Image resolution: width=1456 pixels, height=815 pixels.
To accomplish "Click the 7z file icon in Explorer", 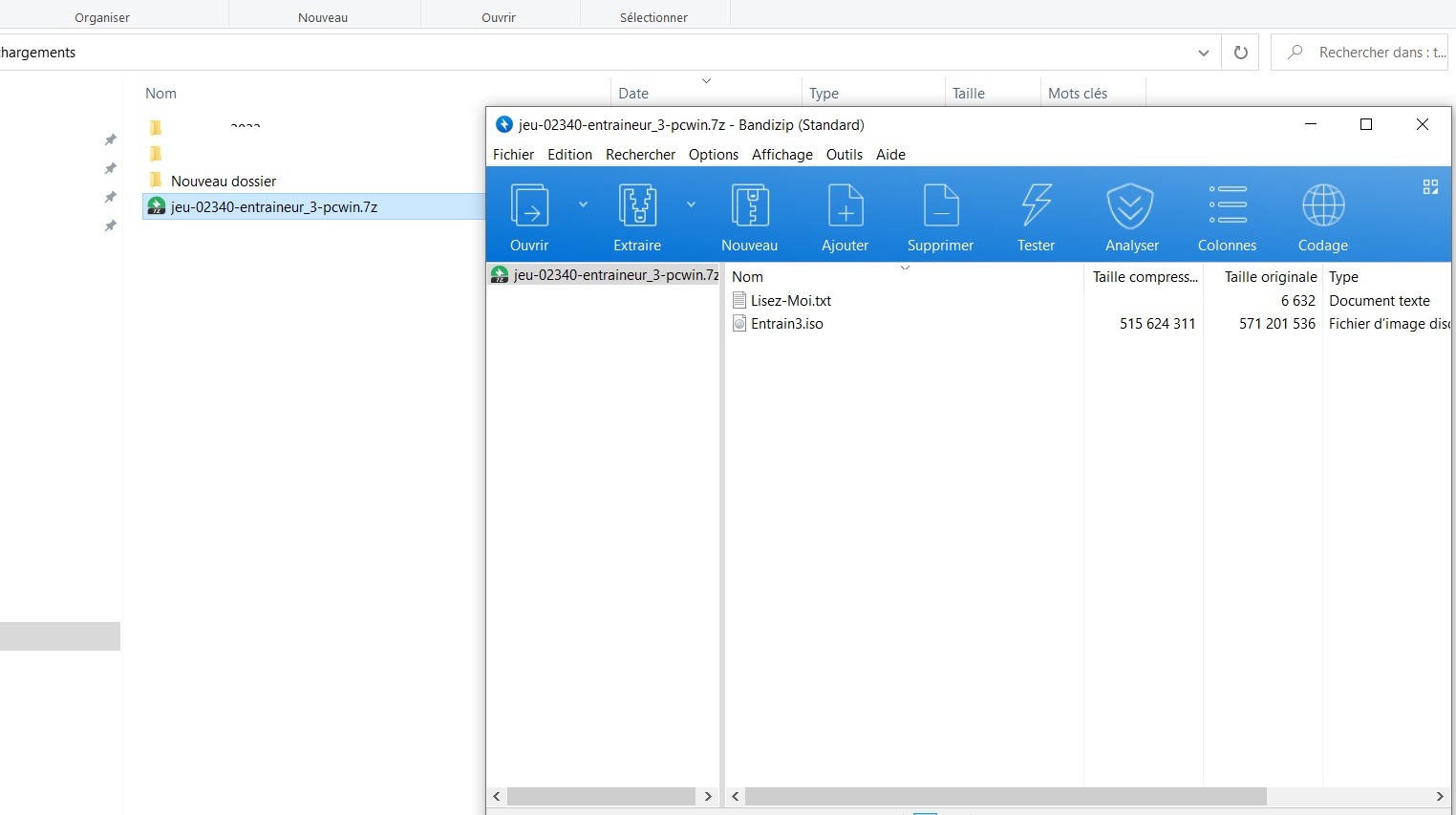I will (157, 206).
